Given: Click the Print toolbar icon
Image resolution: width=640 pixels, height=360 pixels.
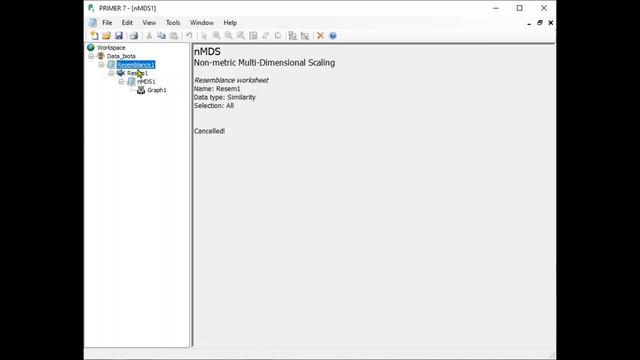Looking at the screenshot, I should pyautogui.click(x=134, y=36).
